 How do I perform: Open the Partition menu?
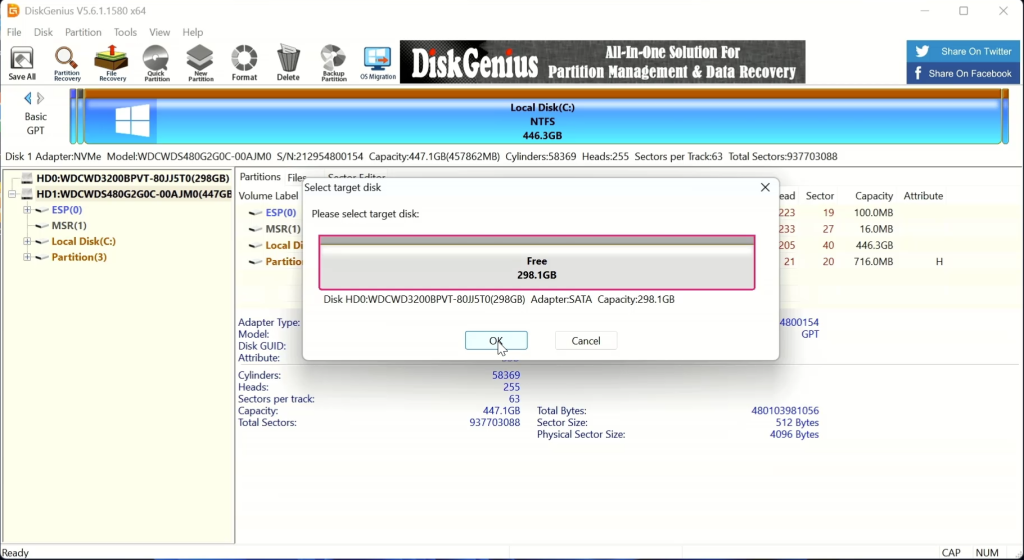83,33
